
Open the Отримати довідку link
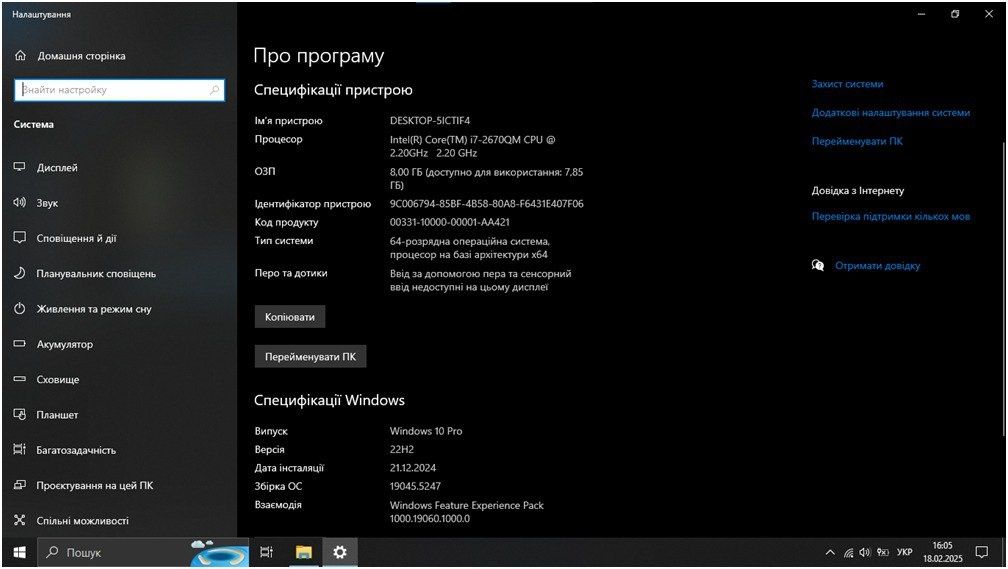pyautogui.click(x=878, y=266)
